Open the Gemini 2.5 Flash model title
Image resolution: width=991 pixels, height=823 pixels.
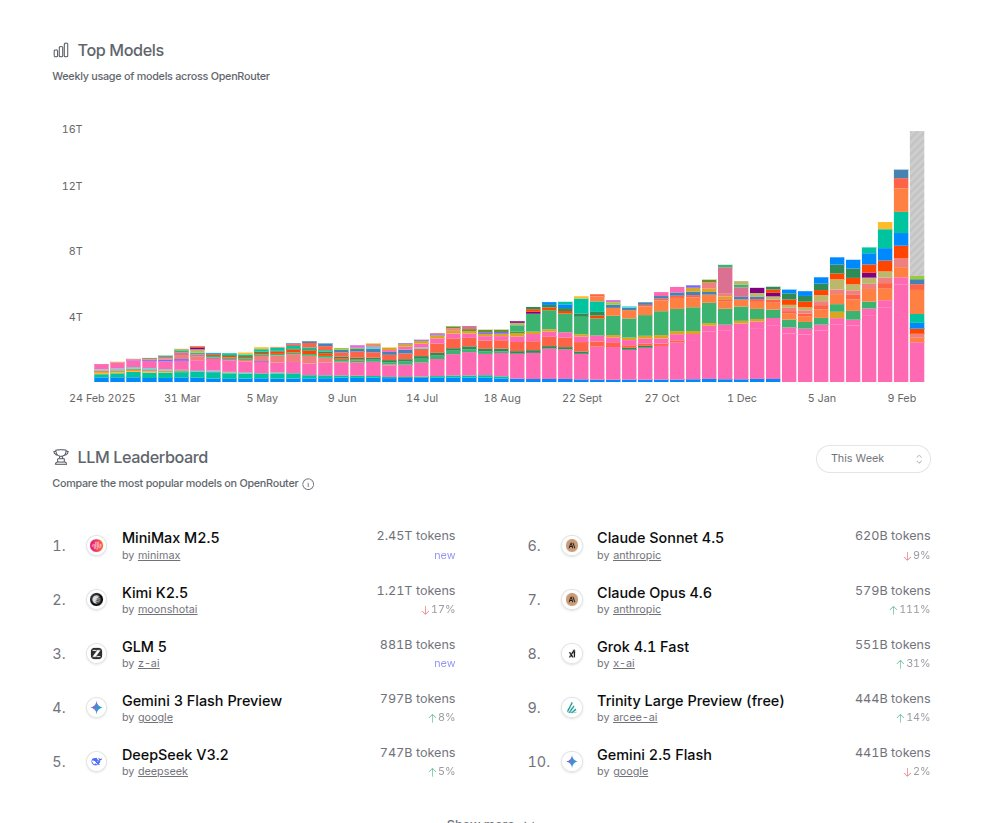point(654,755)
